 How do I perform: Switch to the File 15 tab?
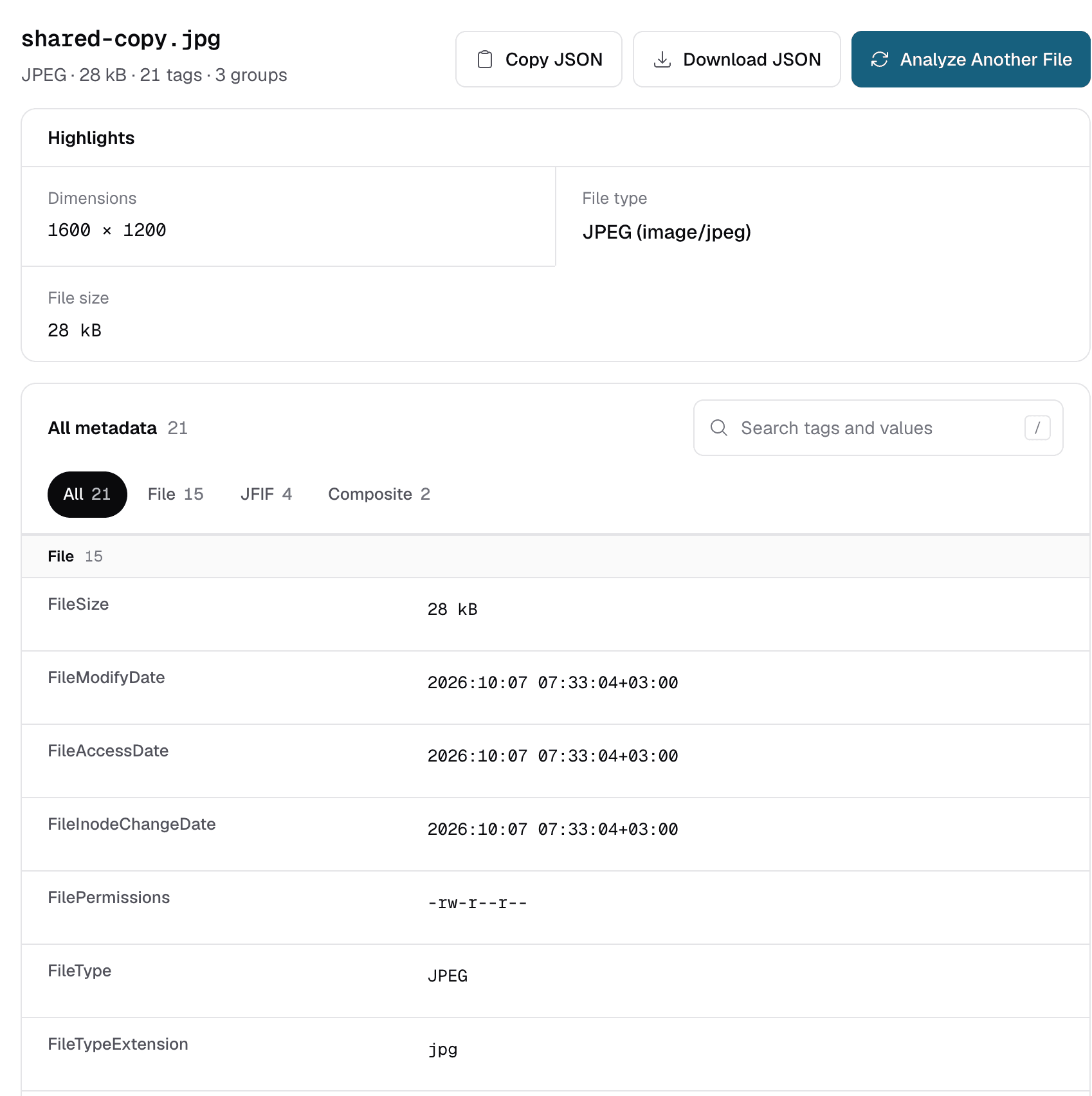click(176, 494)
